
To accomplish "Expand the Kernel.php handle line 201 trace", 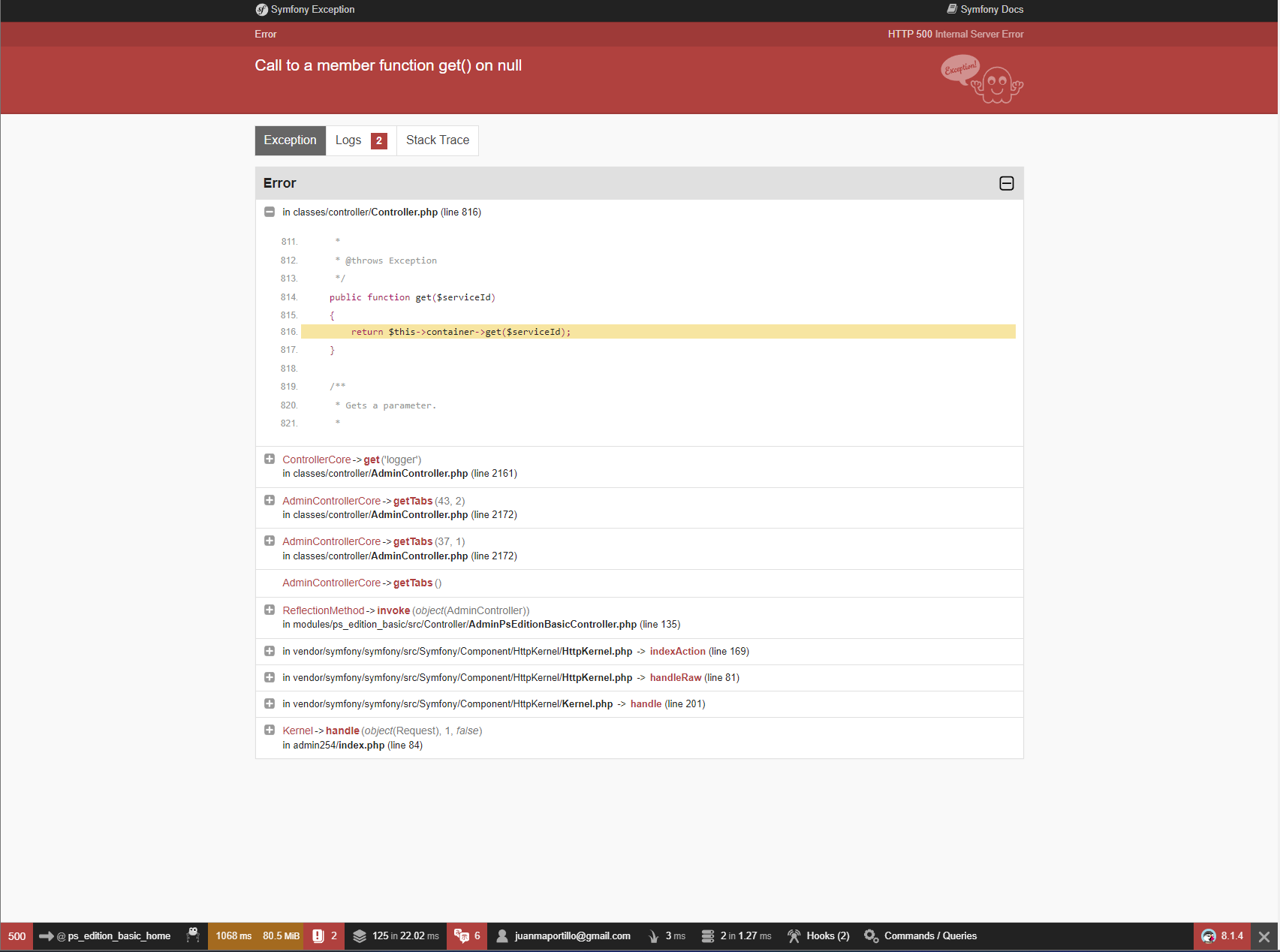I will pyautogui.click(x=270, y=703).
